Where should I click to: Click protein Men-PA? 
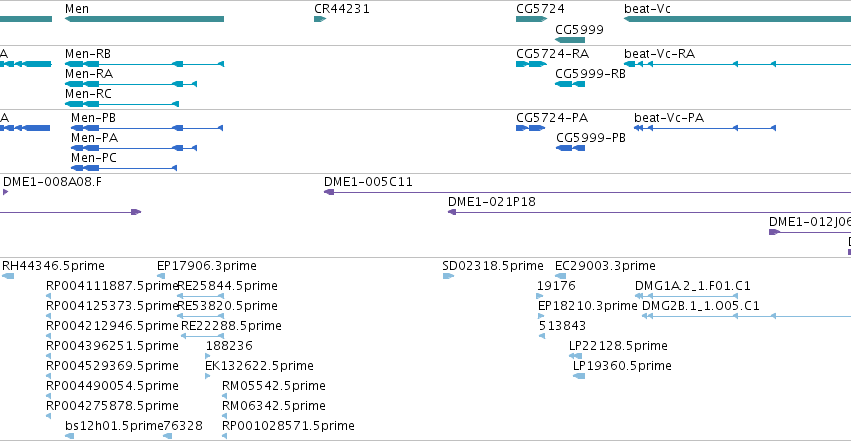[x=134, y=148]
